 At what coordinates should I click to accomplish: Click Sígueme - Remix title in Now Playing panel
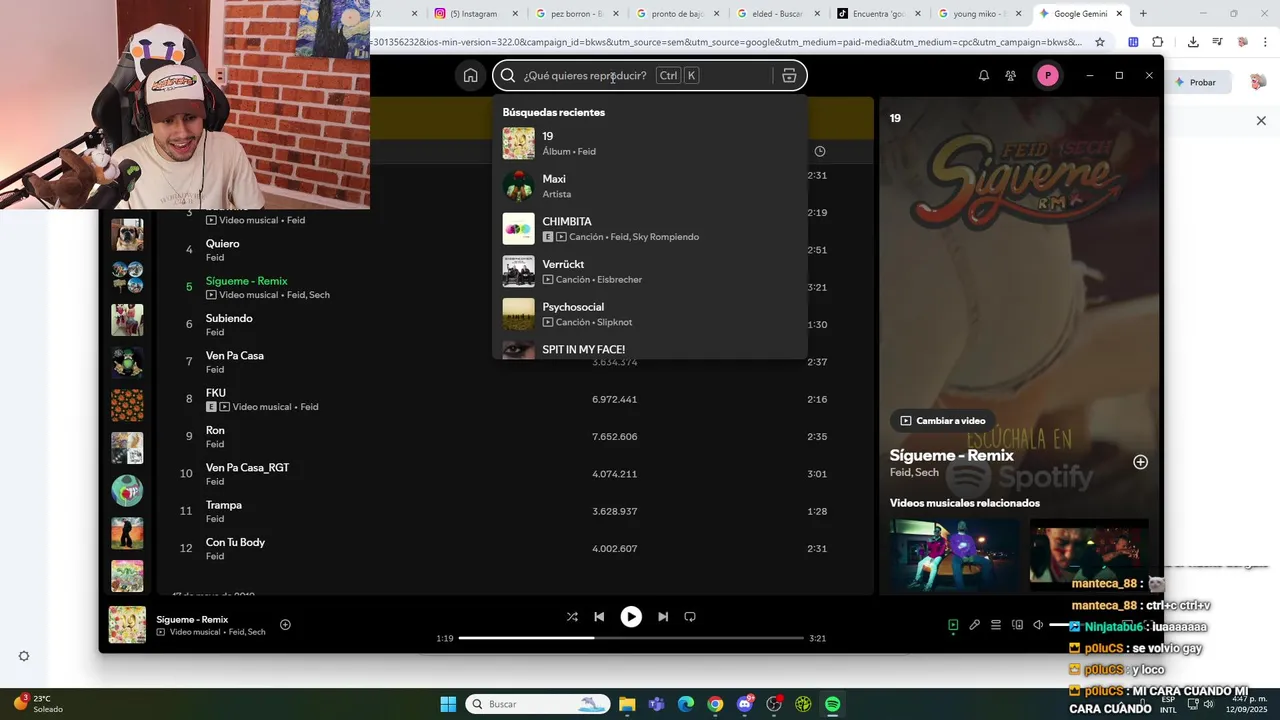pos(951,455)
